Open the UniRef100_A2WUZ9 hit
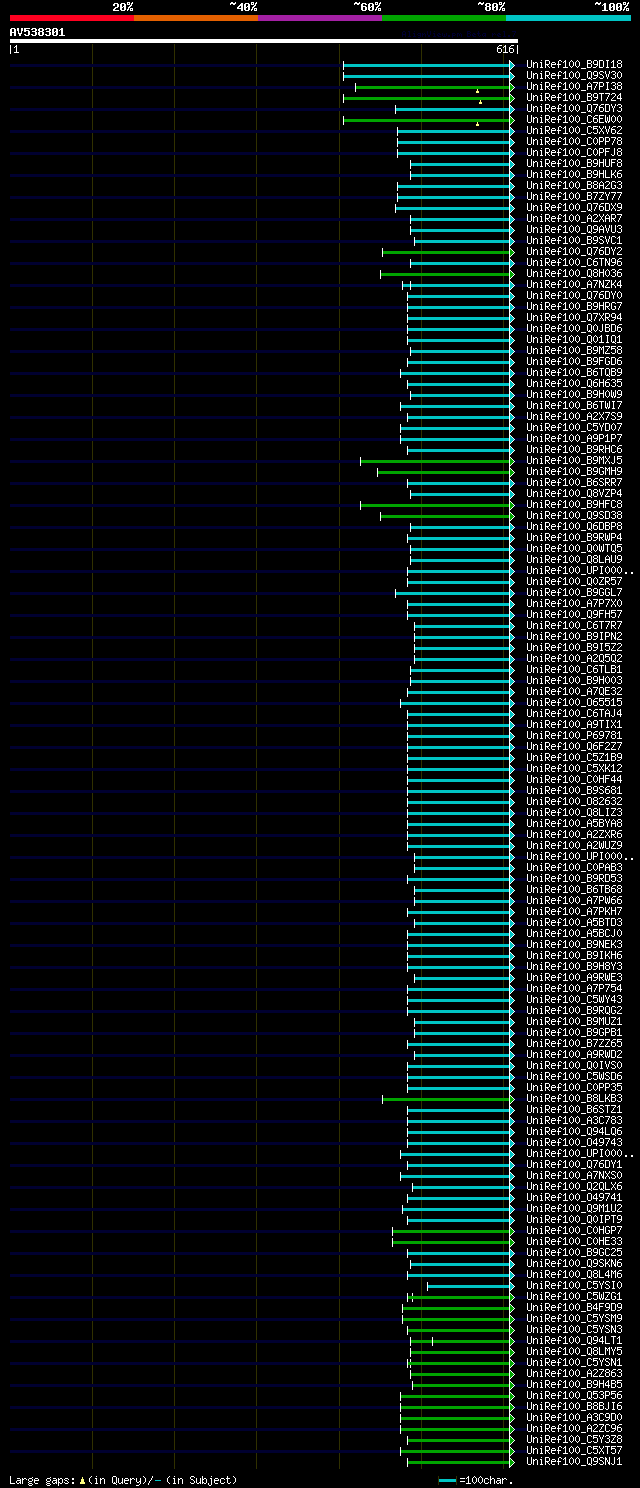This screenshot has height=1488, width=640. pyautogui.click(x=574, y=845)
